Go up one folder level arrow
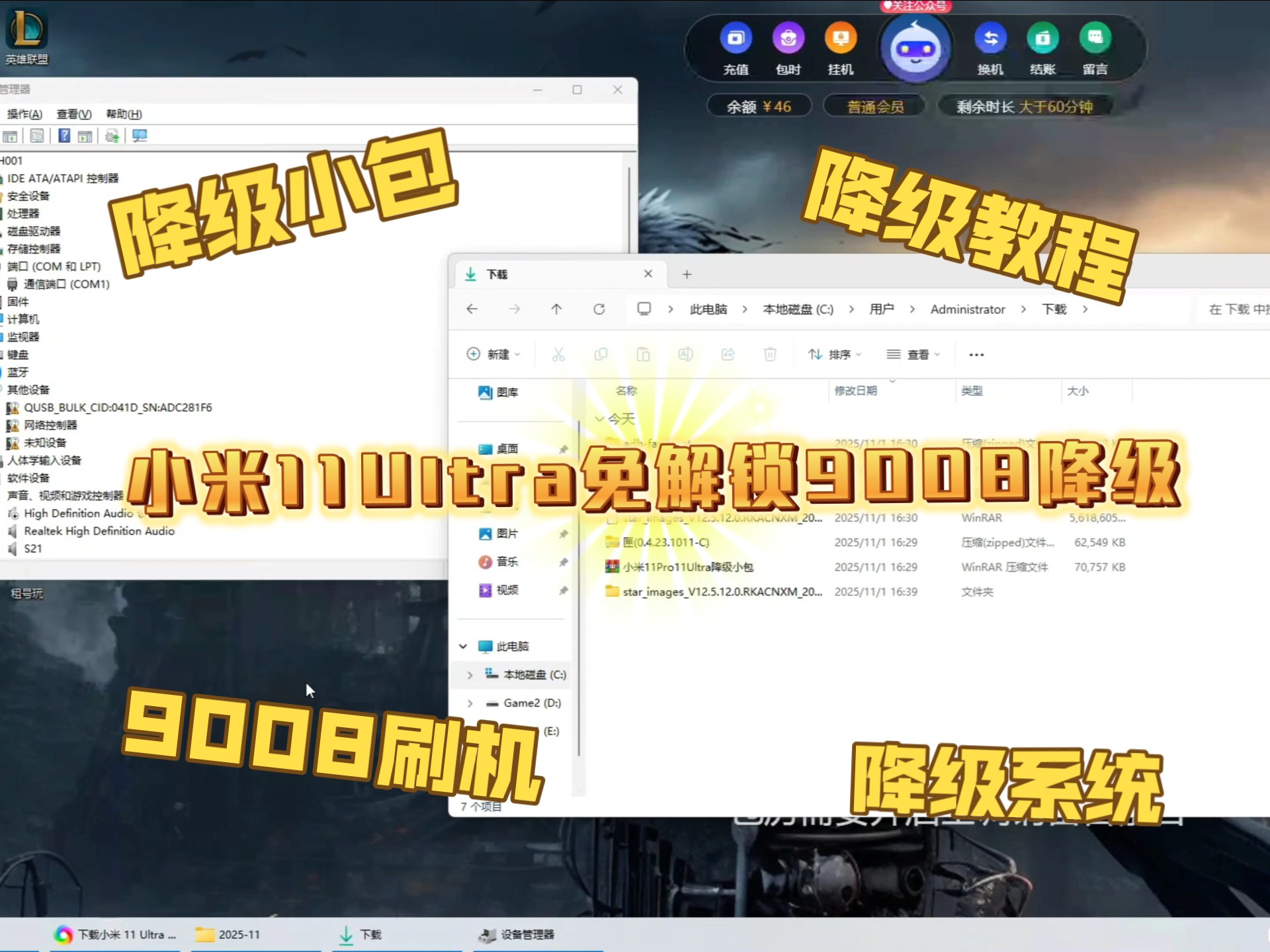Image resolution: width=1270 pixels, height=952 pixels. 556,309
